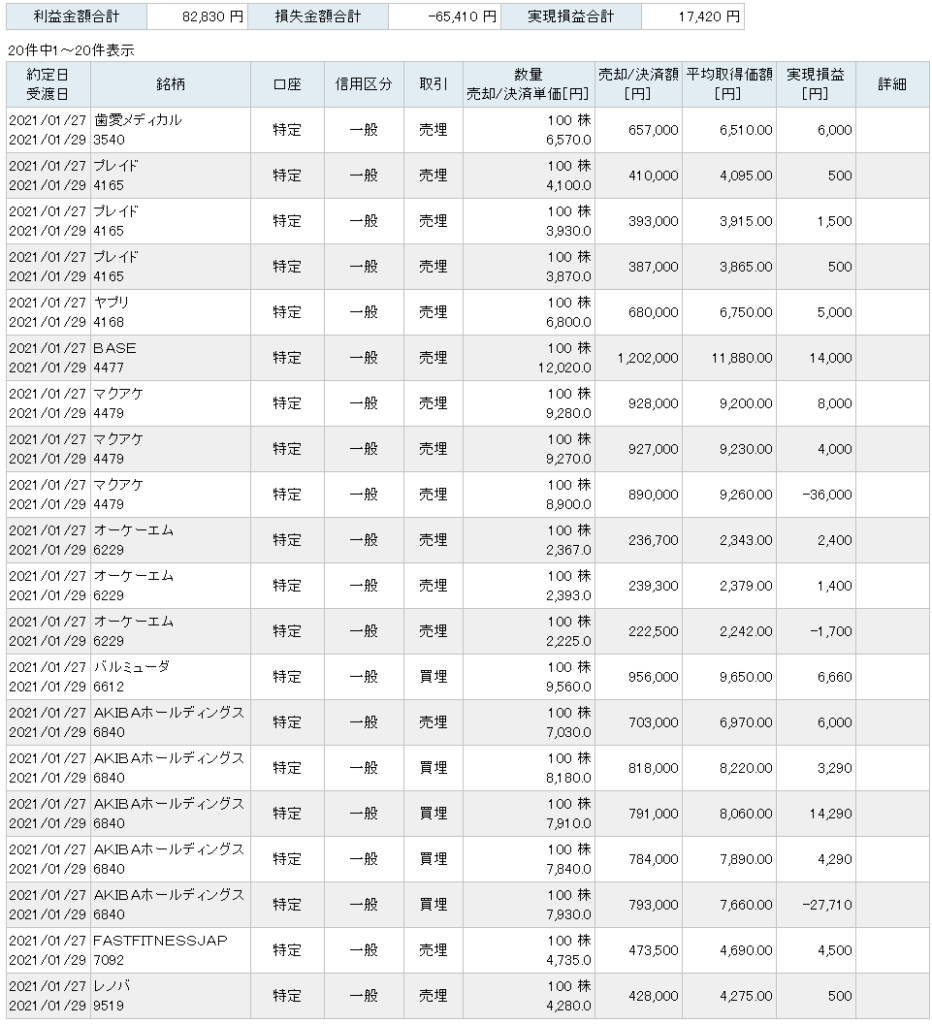Click the 銘柄 column header

coord(170,84)
